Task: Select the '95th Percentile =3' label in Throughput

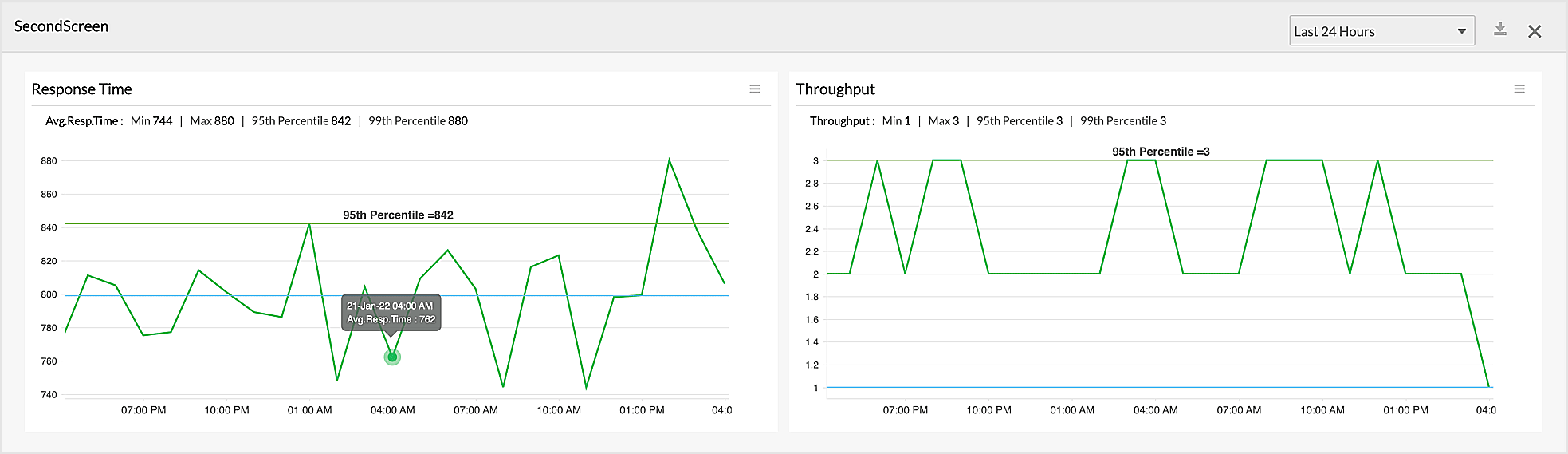Action: click(x=1161, y=152)
